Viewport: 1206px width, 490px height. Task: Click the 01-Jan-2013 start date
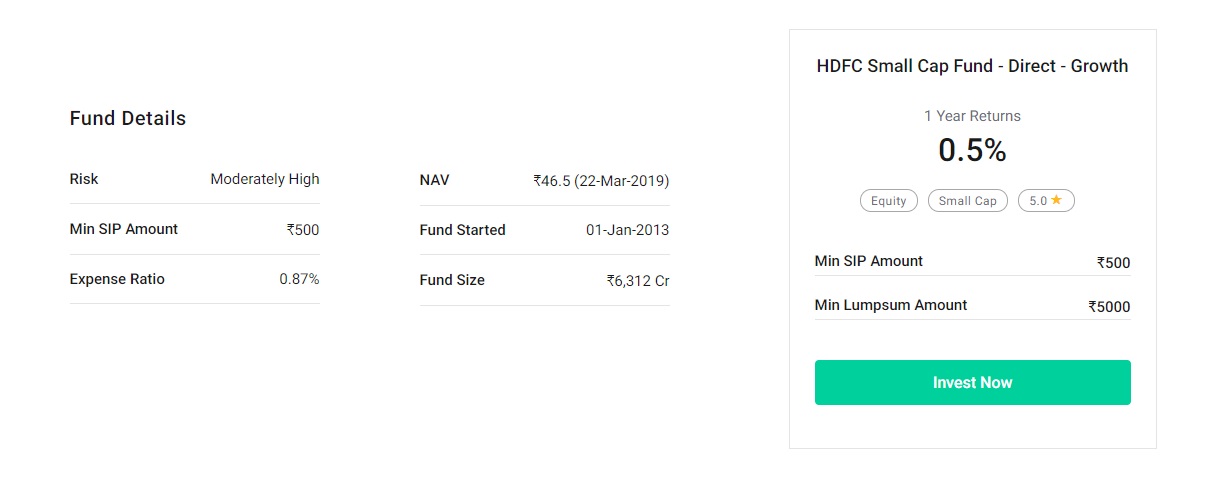pos(627,230)
